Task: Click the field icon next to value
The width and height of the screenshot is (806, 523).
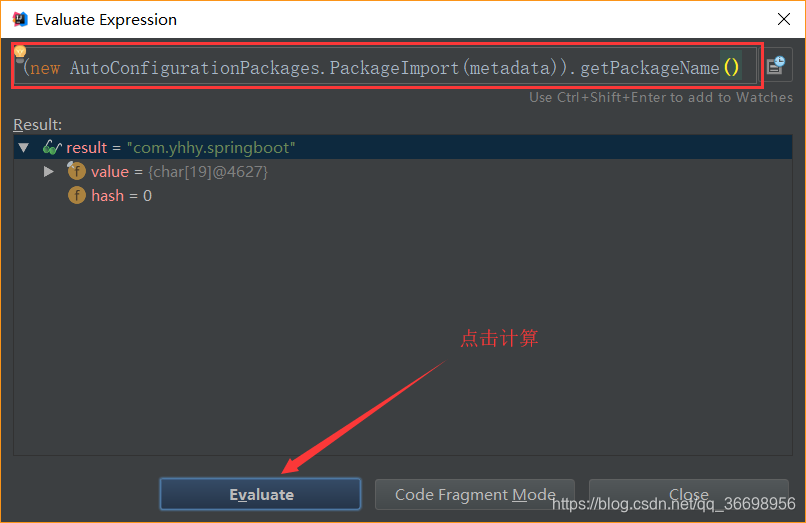Action: coord(77,171)
